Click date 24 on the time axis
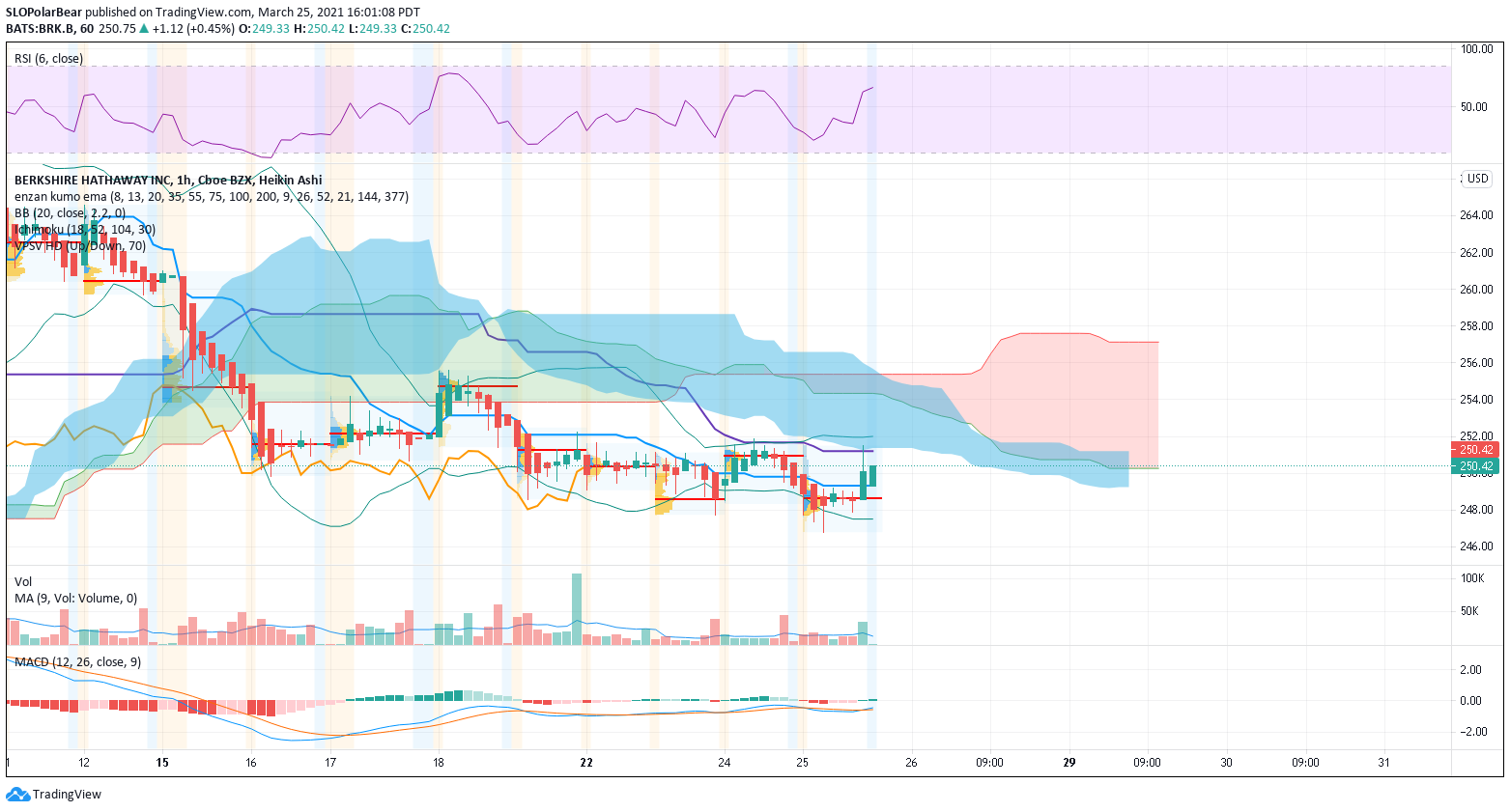This screenshot has height=812, width=1510. 725,763
